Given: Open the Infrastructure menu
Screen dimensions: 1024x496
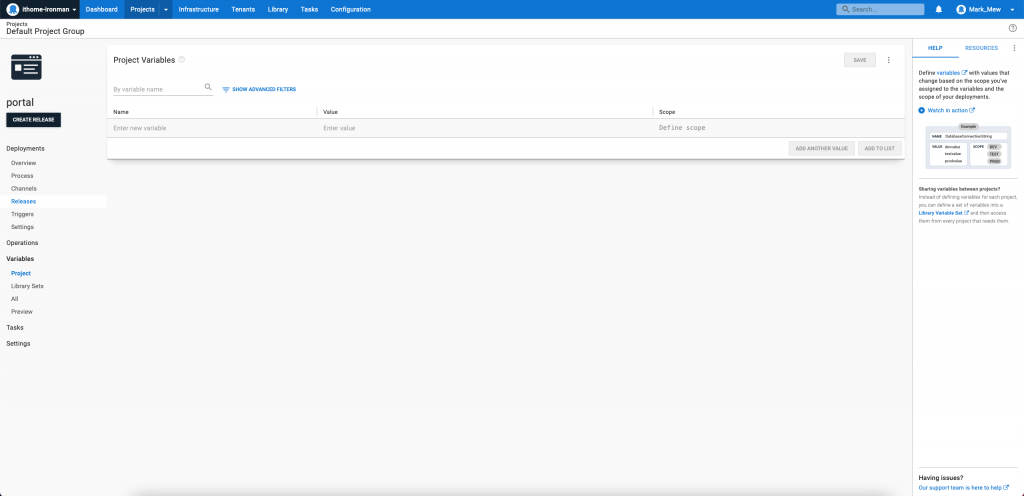Looking at the screenshot, I should 199,10.
